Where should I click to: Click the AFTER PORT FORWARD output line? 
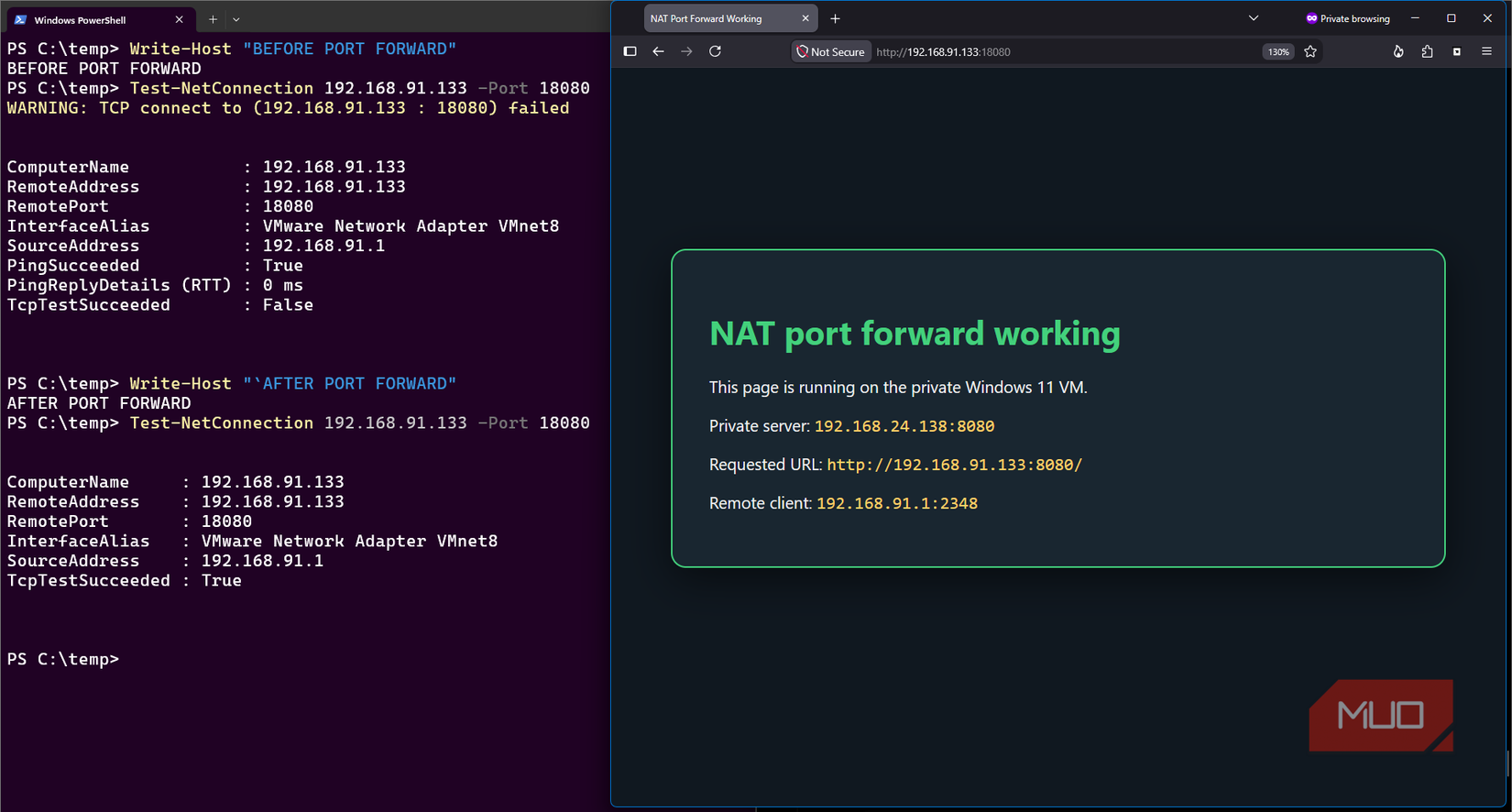tap(99, 403)
